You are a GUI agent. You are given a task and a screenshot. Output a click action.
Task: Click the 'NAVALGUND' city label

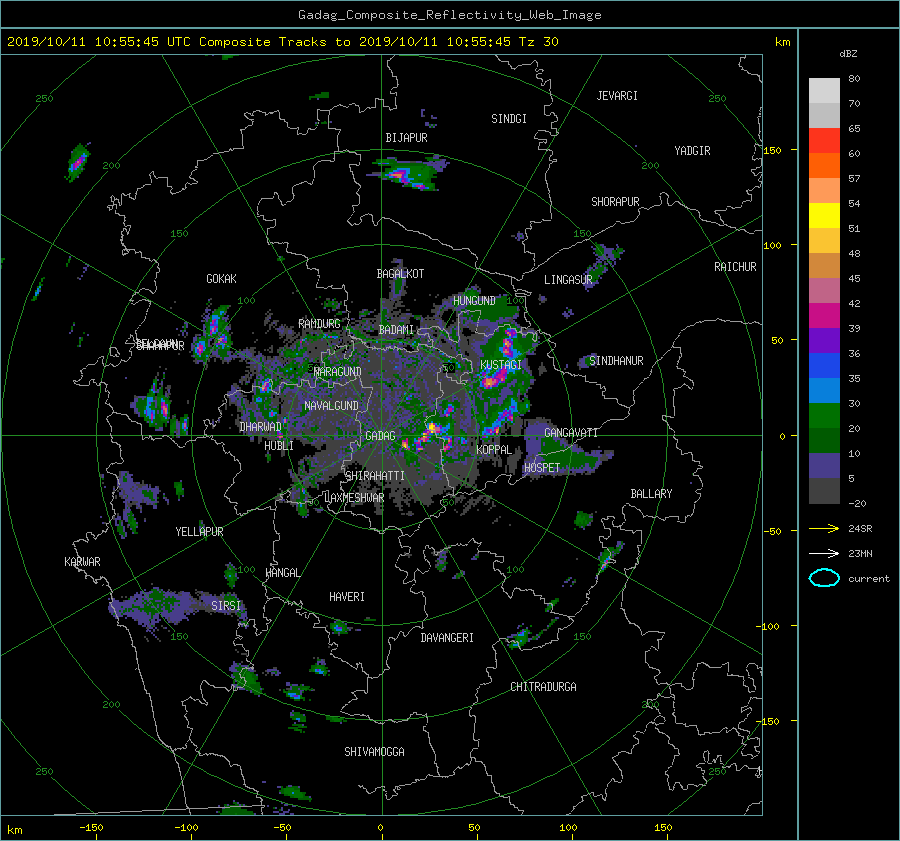click(331, 406)
